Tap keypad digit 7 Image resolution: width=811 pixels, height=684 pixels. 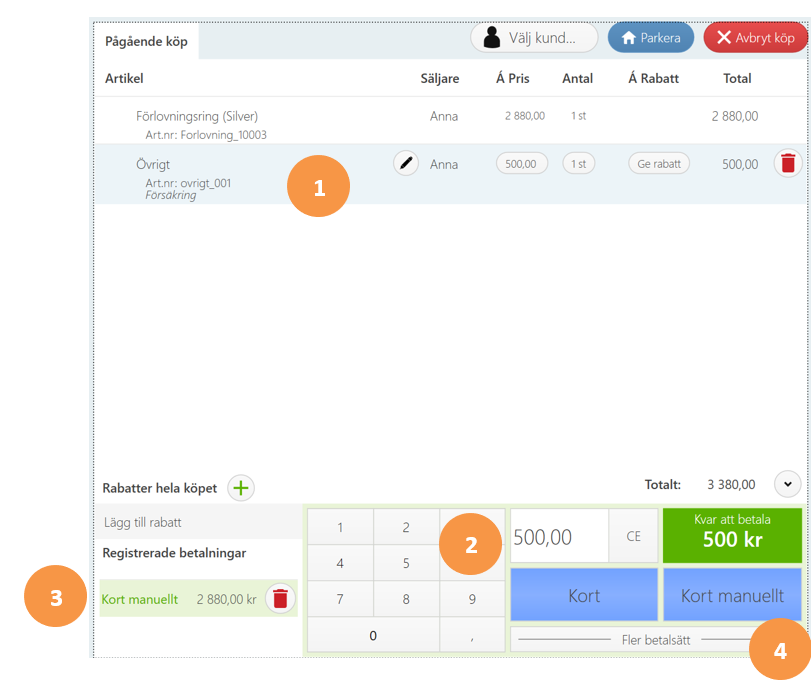pos(340,599)
